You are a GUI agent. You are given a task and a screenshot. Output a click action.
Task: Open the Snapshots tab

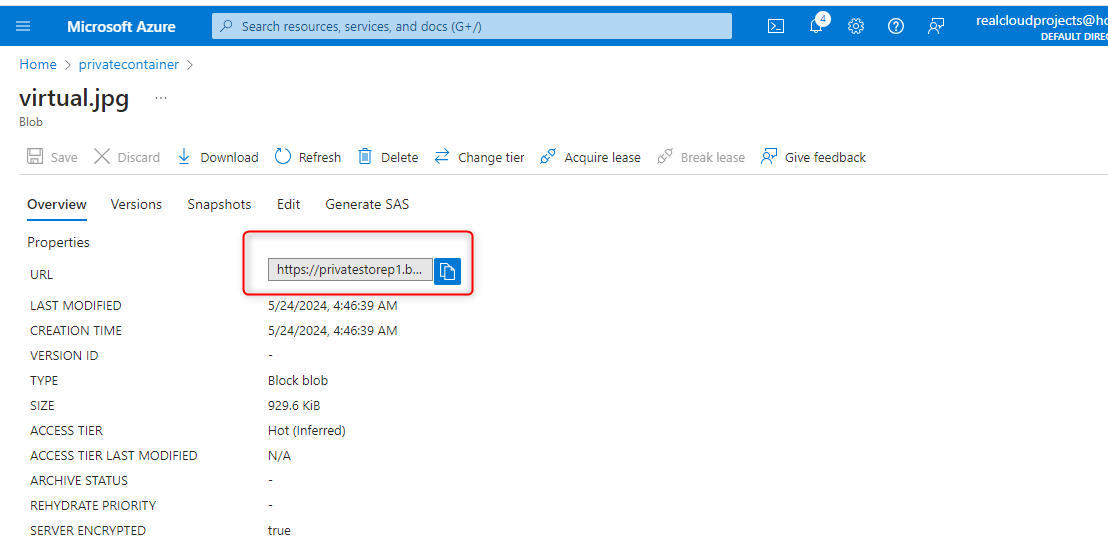pos(219,204)
